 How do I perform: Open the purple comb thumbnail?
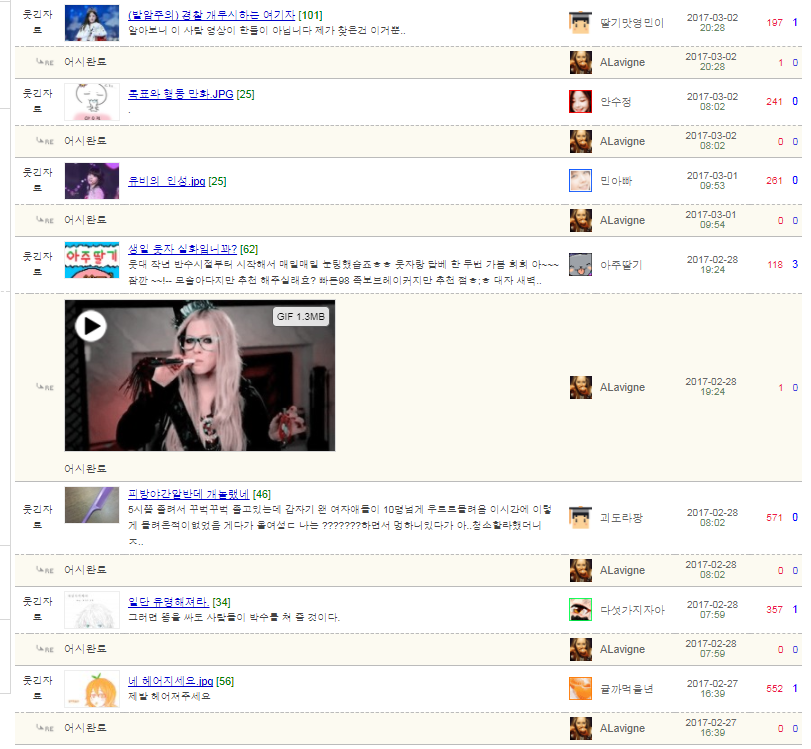[x=92, y=505]
